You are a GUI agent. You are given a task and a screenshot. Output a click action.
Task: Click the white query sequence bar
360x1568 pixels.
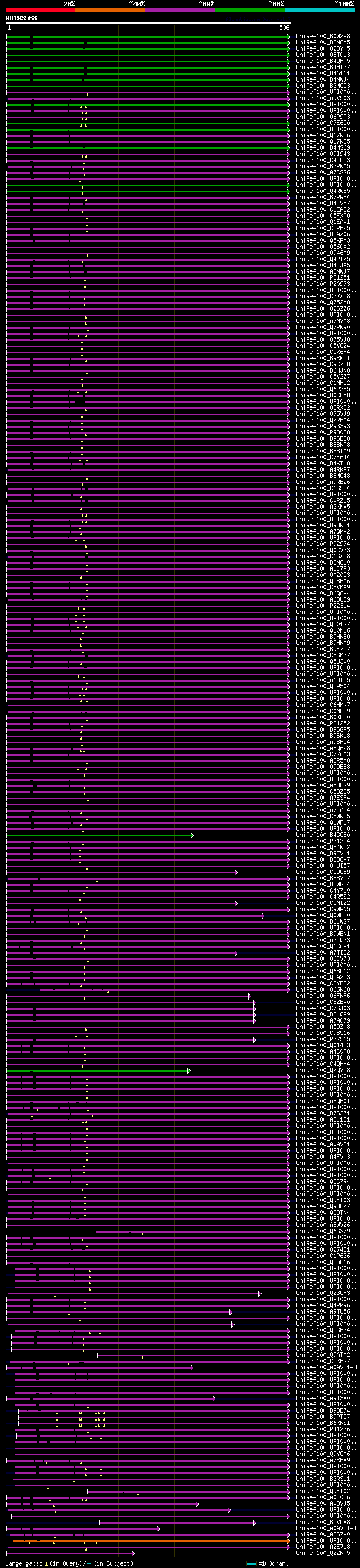click(x=148, y=23)
